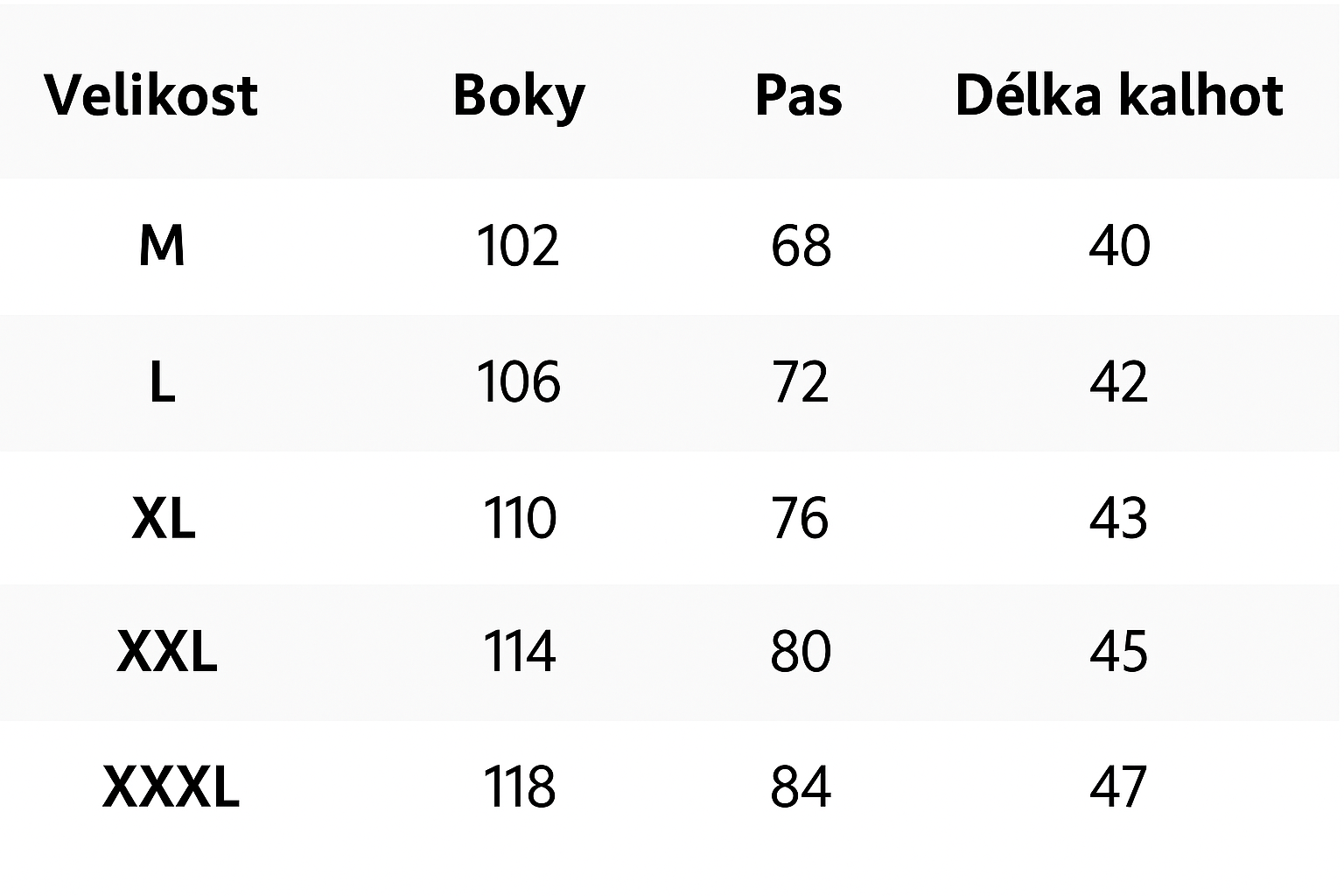This screenshot has width=1344, height=896.
Task: Click Pas value 76 for size XL
Action: coord(800,518)
